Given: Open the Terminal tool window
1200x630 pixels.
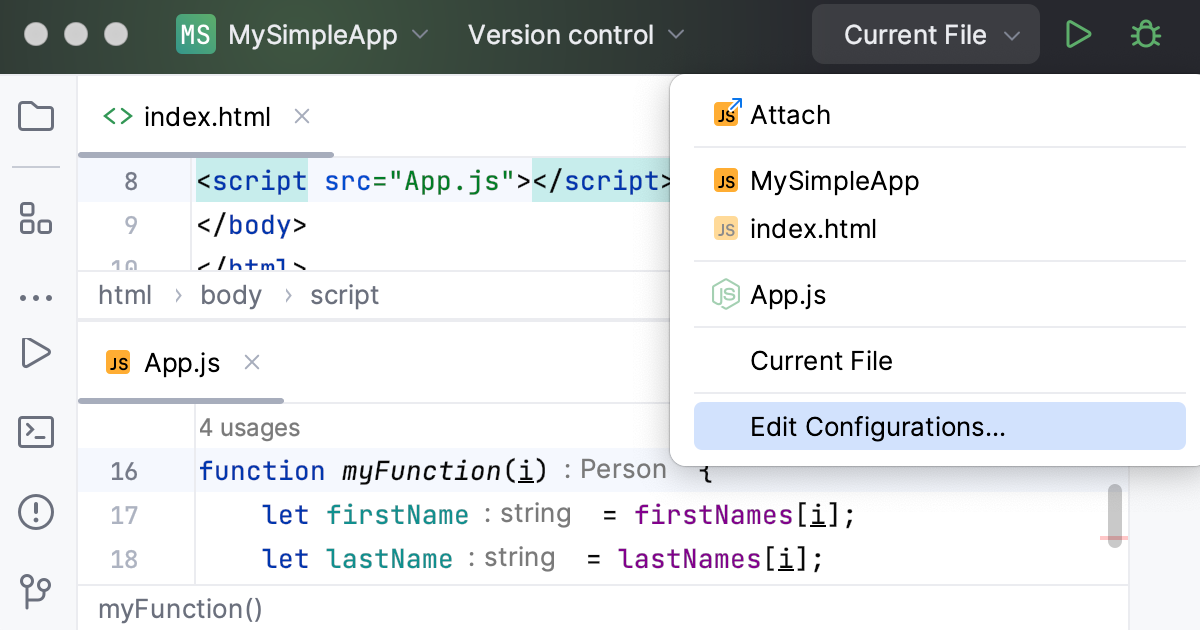Looking at the screenshot, I should [x=36, y=432].
